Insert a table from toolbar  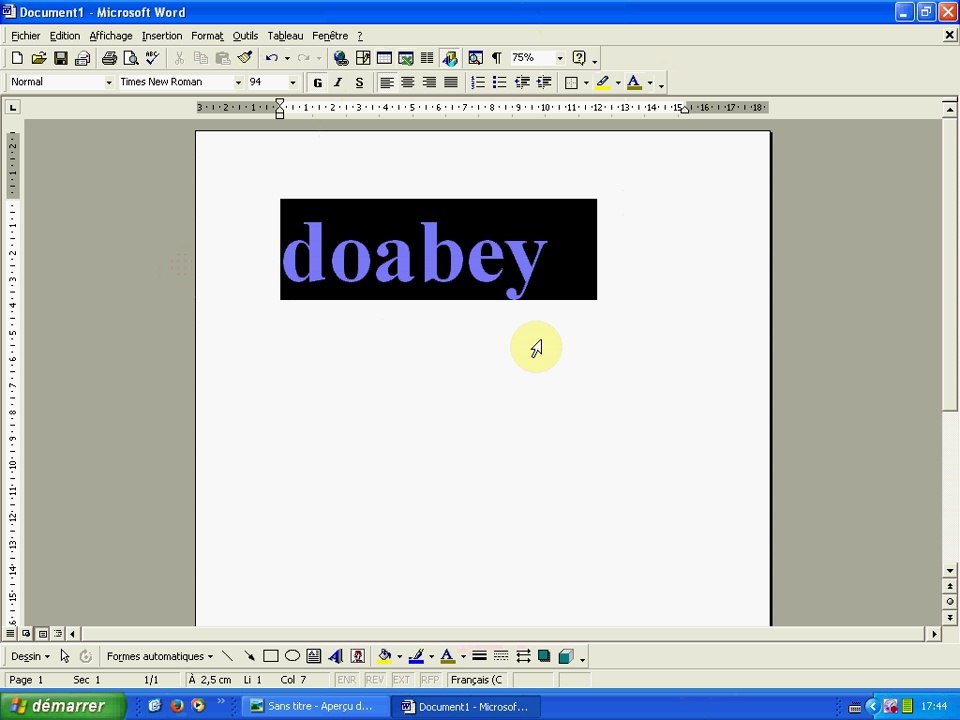tap(384, 58)
